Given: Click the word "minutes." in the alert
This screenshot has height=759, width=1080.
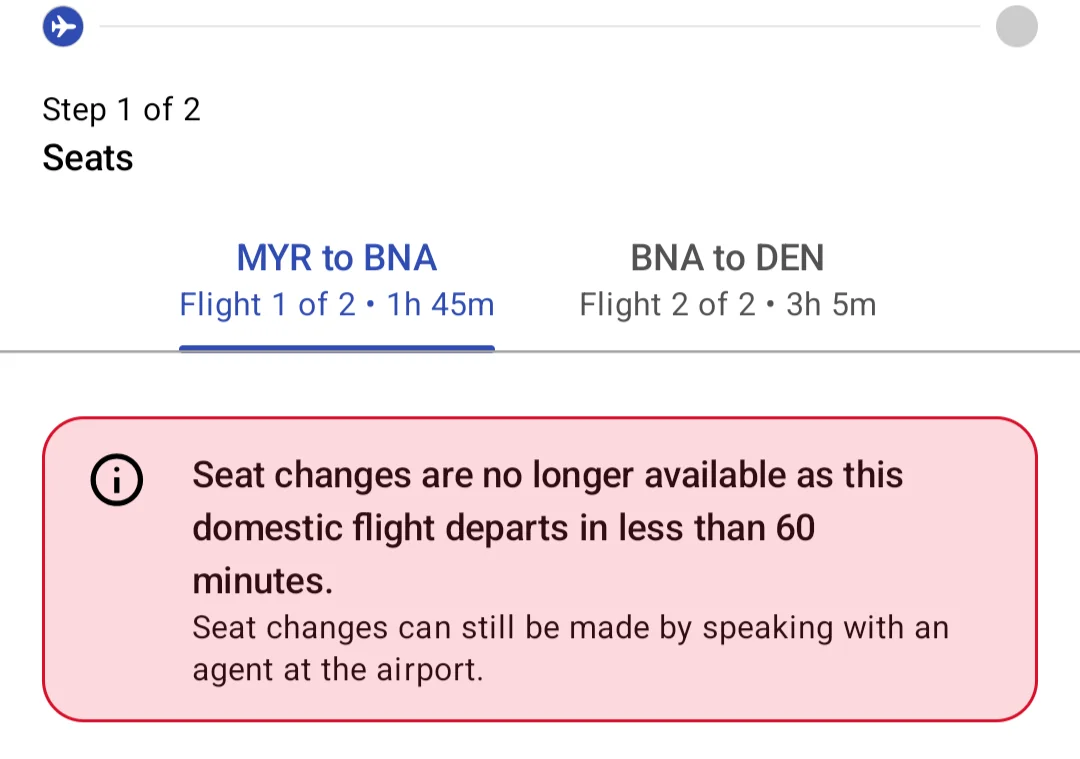Looking at the screenshot, I should [x=262, y=579].
